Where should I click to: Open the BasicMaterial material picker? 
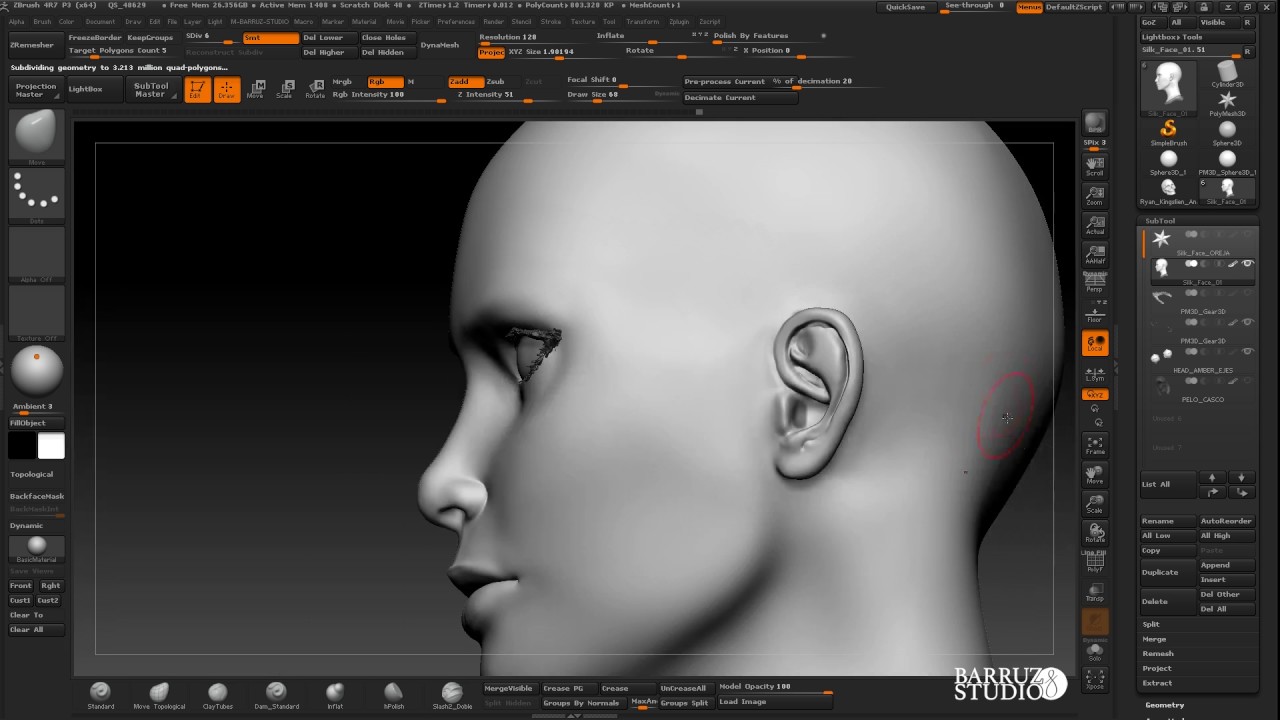click(x=37, y=549)
